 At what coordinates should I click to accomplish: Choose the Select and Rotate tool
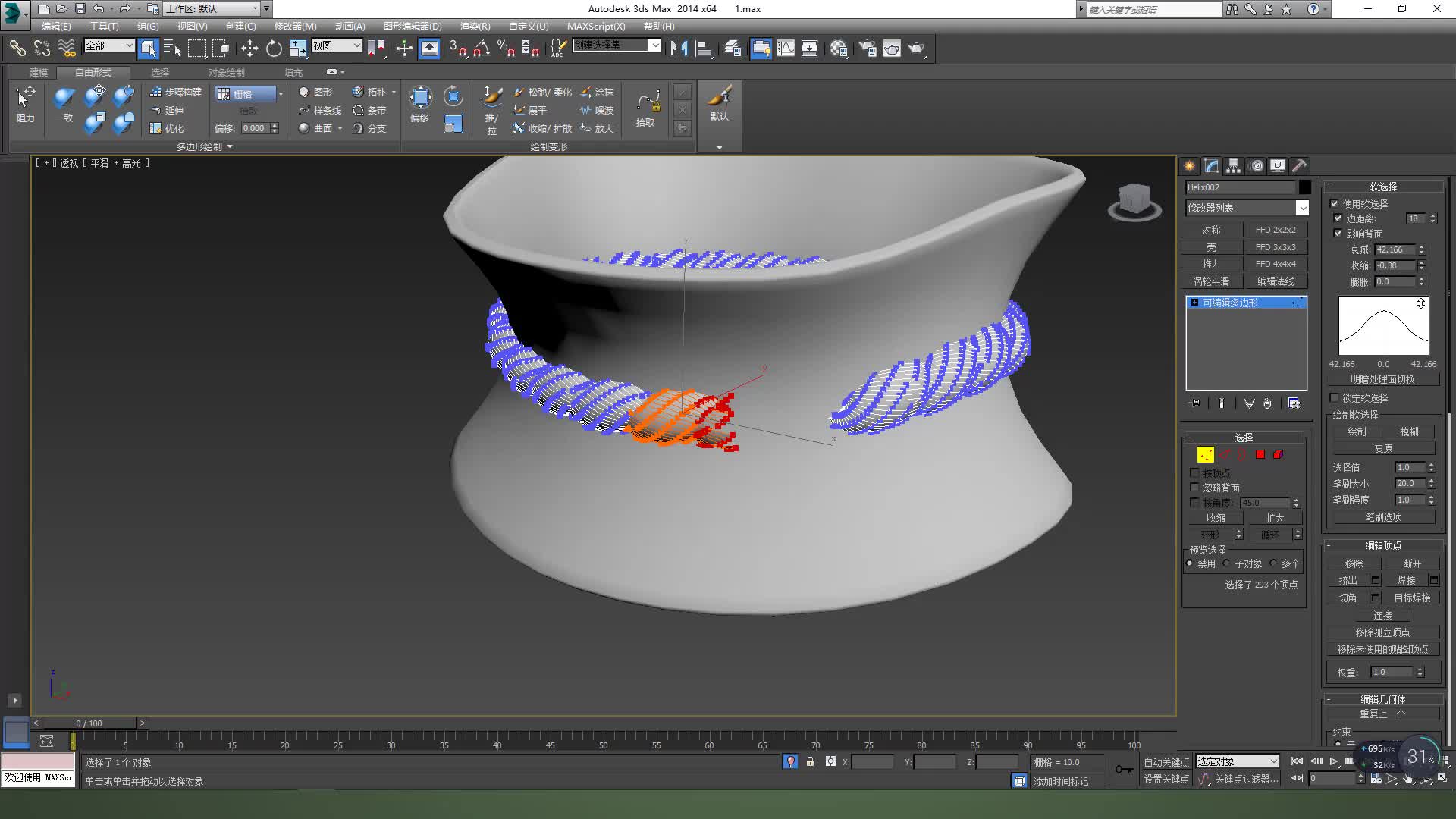click(x=274, y=49)
